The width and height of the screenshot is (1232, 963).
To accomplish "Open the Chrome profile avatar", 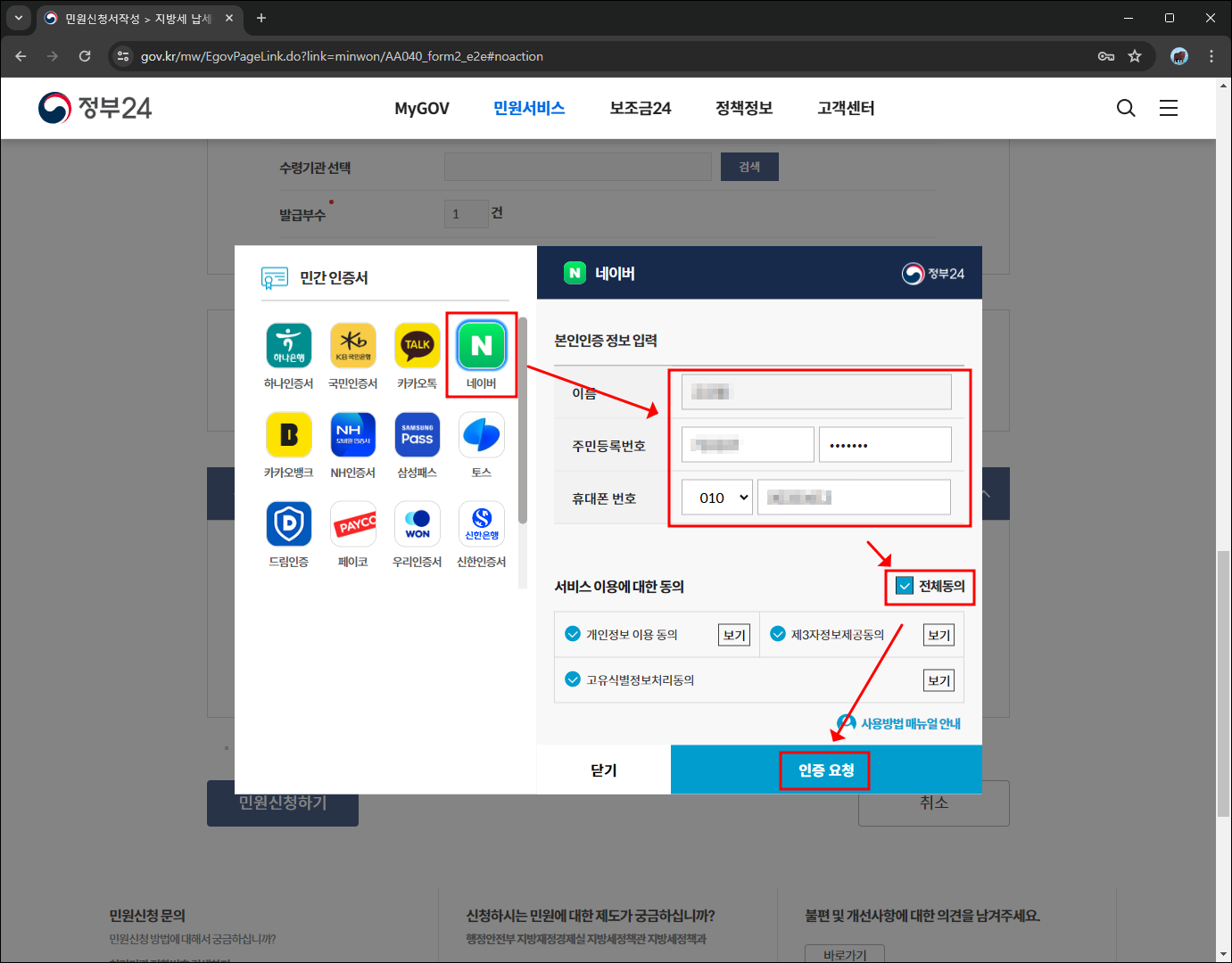I will 1179,56.
